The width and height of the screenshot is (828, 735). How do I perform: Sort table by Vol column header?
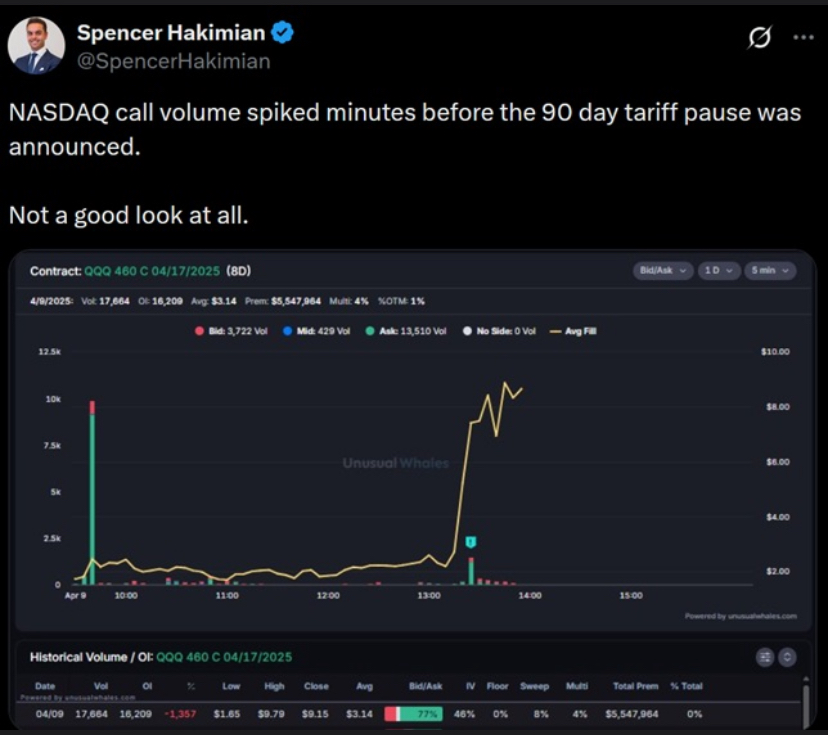(101, 686)
